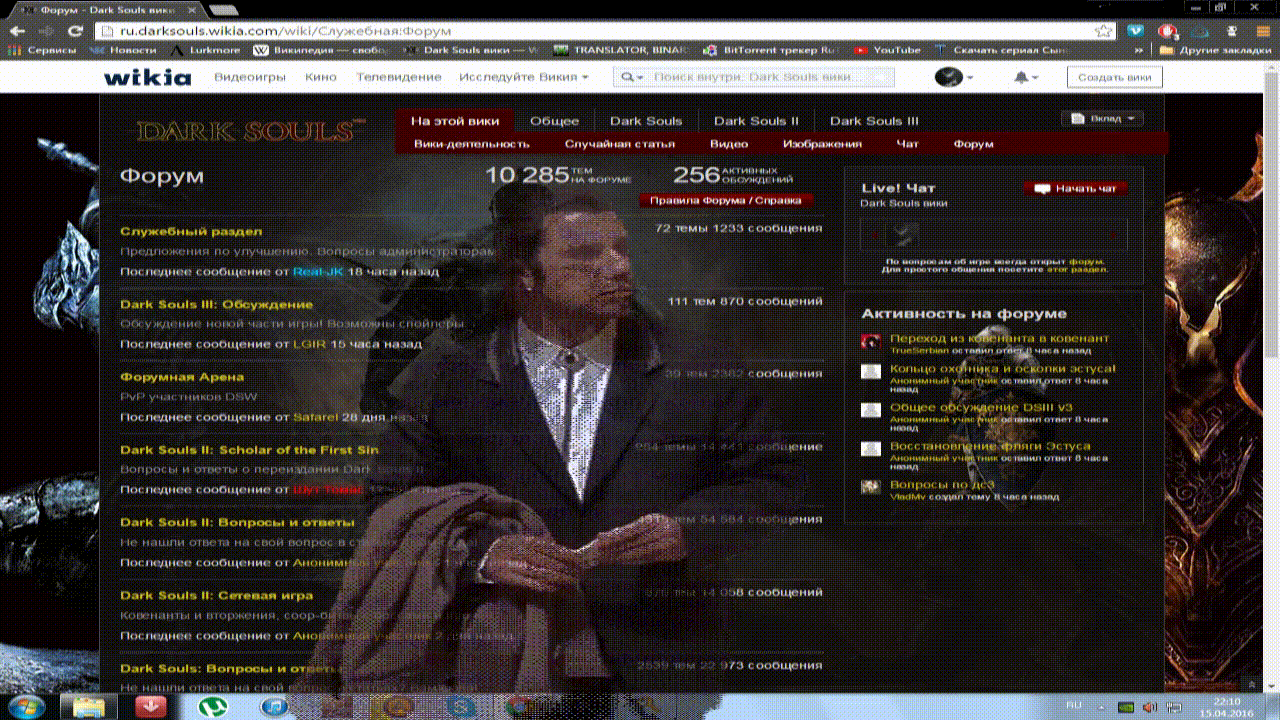Switch to the Dark Souls II tab

[756, 121]
